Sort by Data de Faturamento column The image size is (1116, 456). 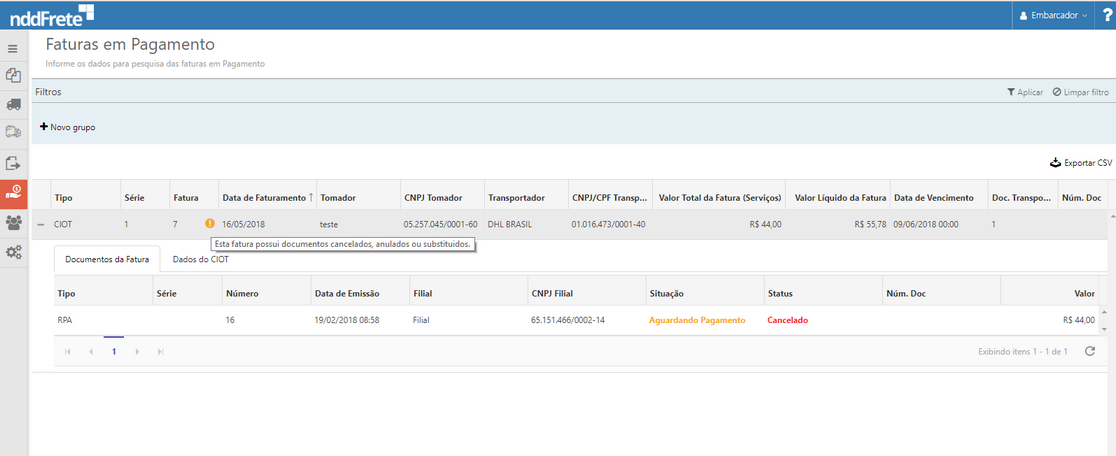point(265,197)
